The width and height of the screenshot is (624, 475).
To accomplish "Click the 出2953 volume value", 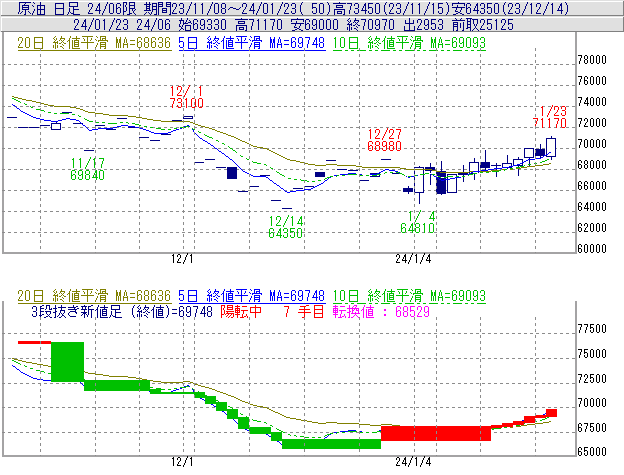I will [x=423, y=25].
